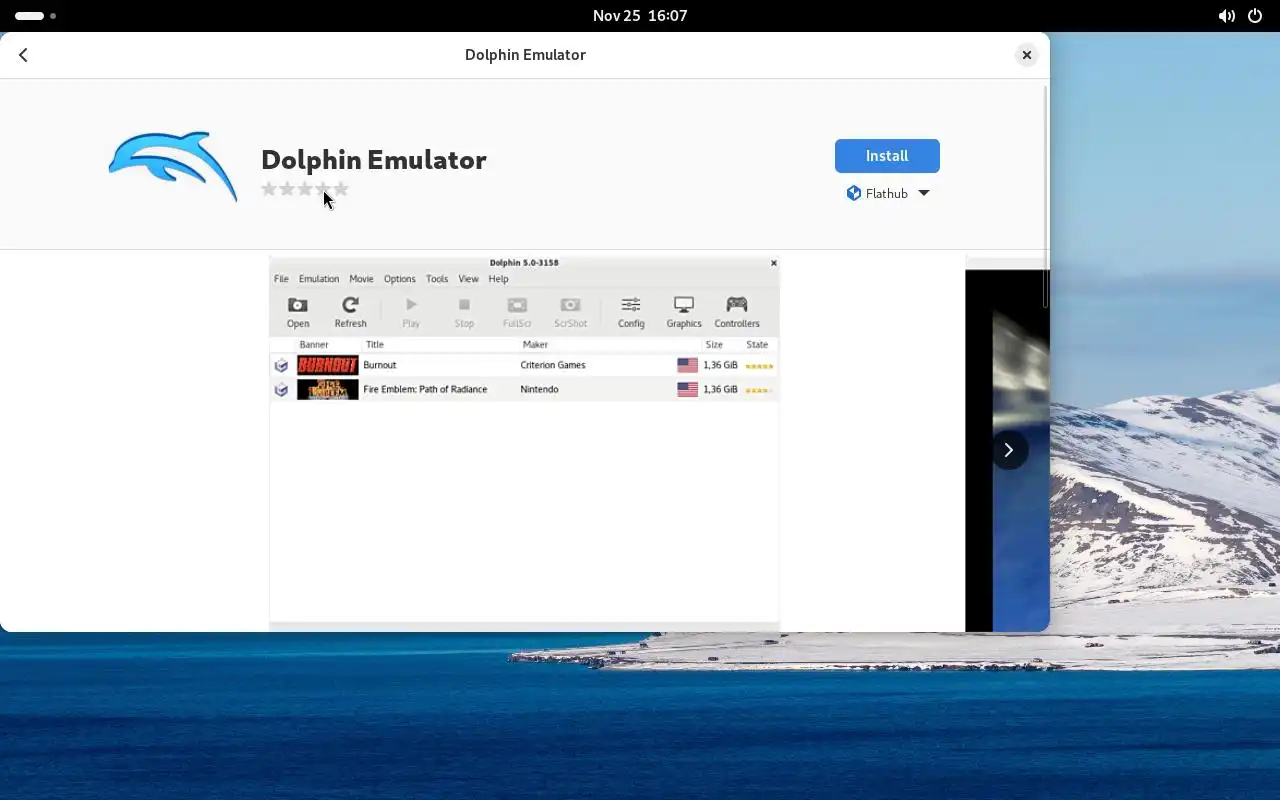Click the star rating under Dolphin Emulator
1280x800 pixels.
305,189
